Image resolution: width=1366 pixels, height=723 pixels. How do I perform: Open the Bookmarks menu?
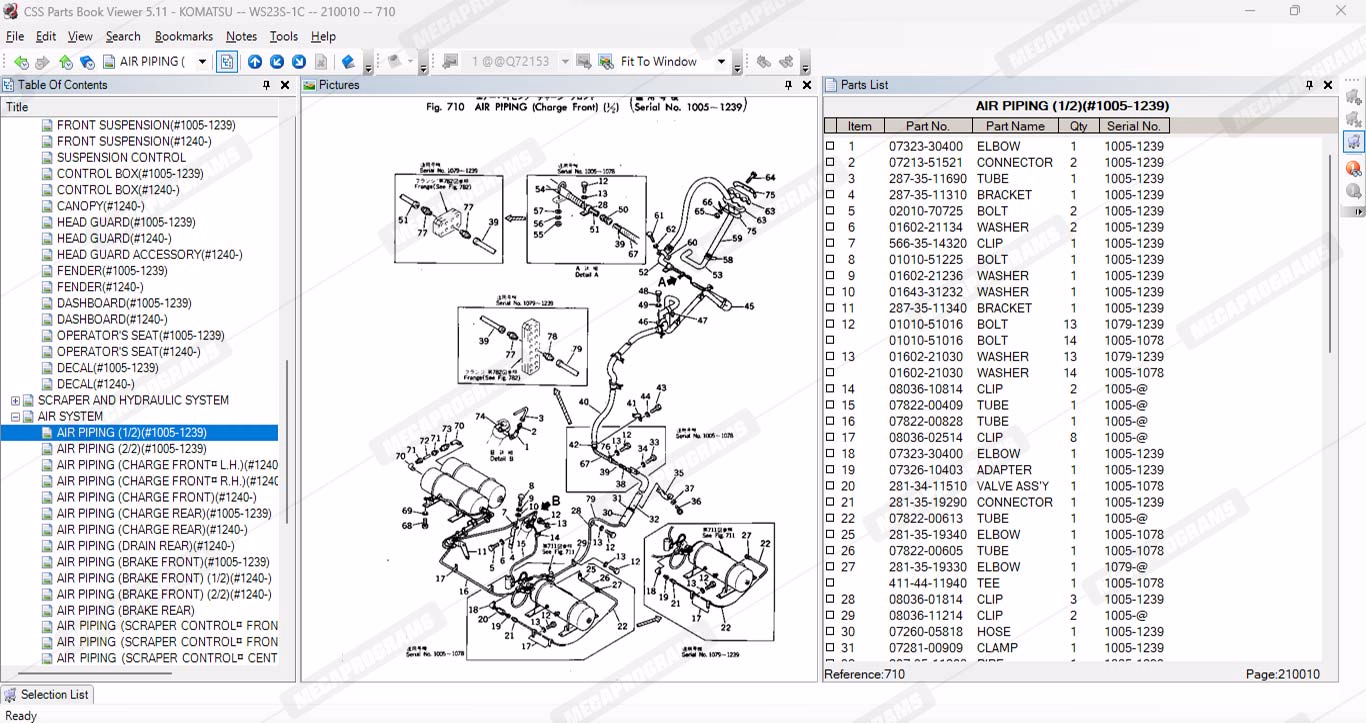tap(183, 36)
